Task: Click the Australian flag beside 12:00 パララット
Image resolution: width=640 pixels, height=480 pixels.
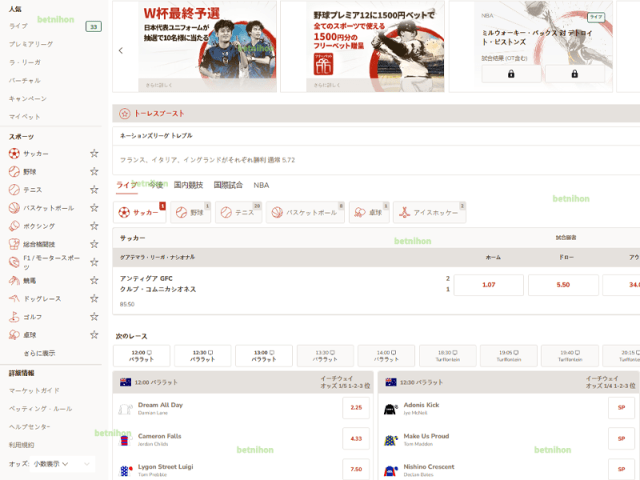Action: (125, 382)
